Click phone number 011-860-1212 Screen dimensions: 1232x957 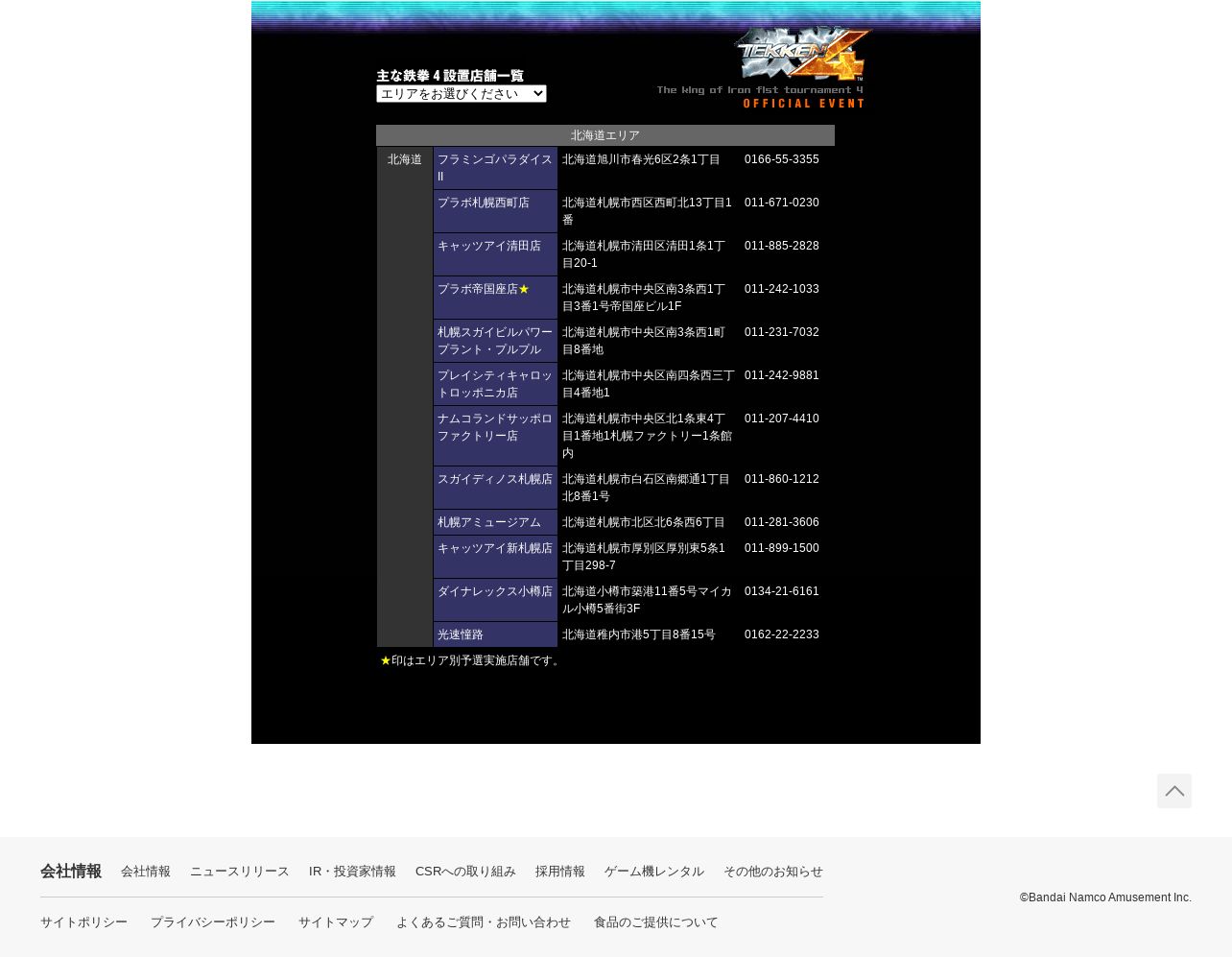coord(782,479)
